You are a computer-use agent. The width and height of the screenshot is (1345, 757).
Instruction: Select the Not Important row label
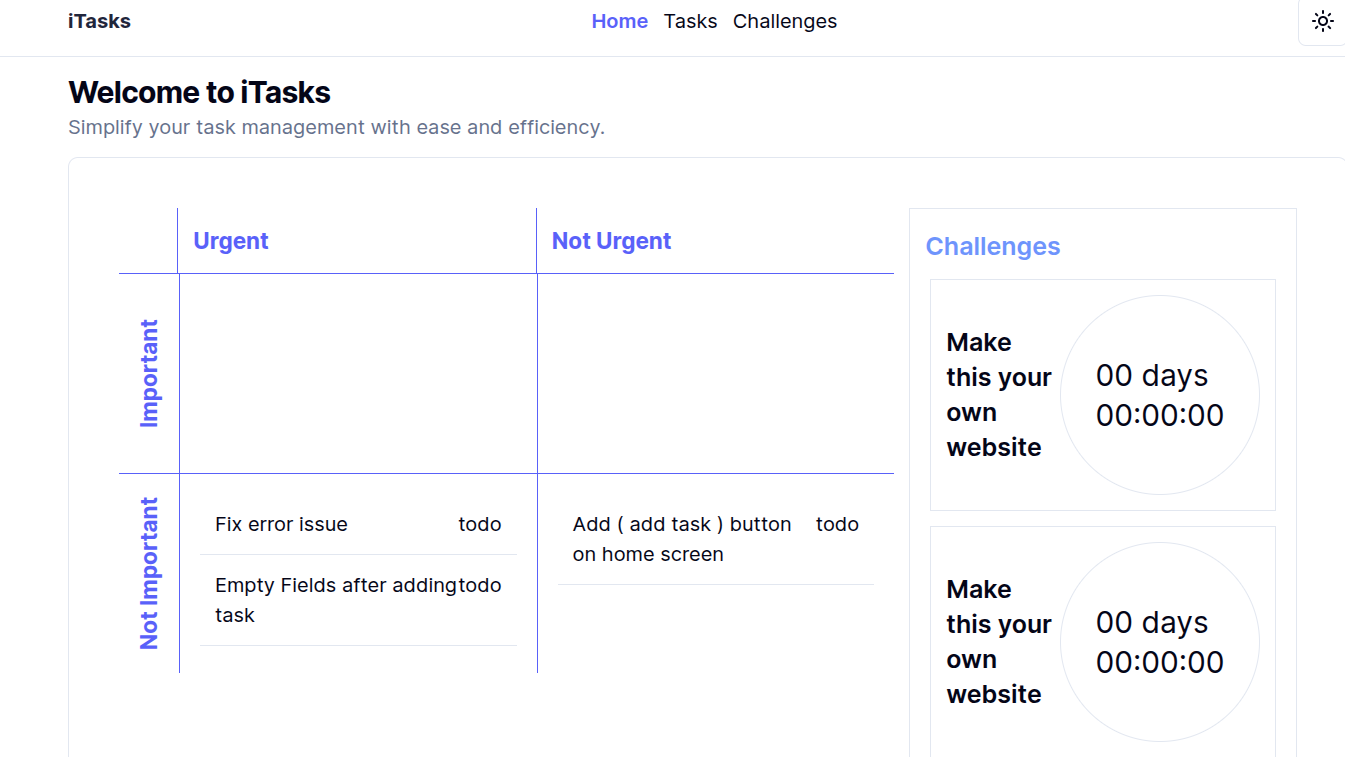pos(149,573)
